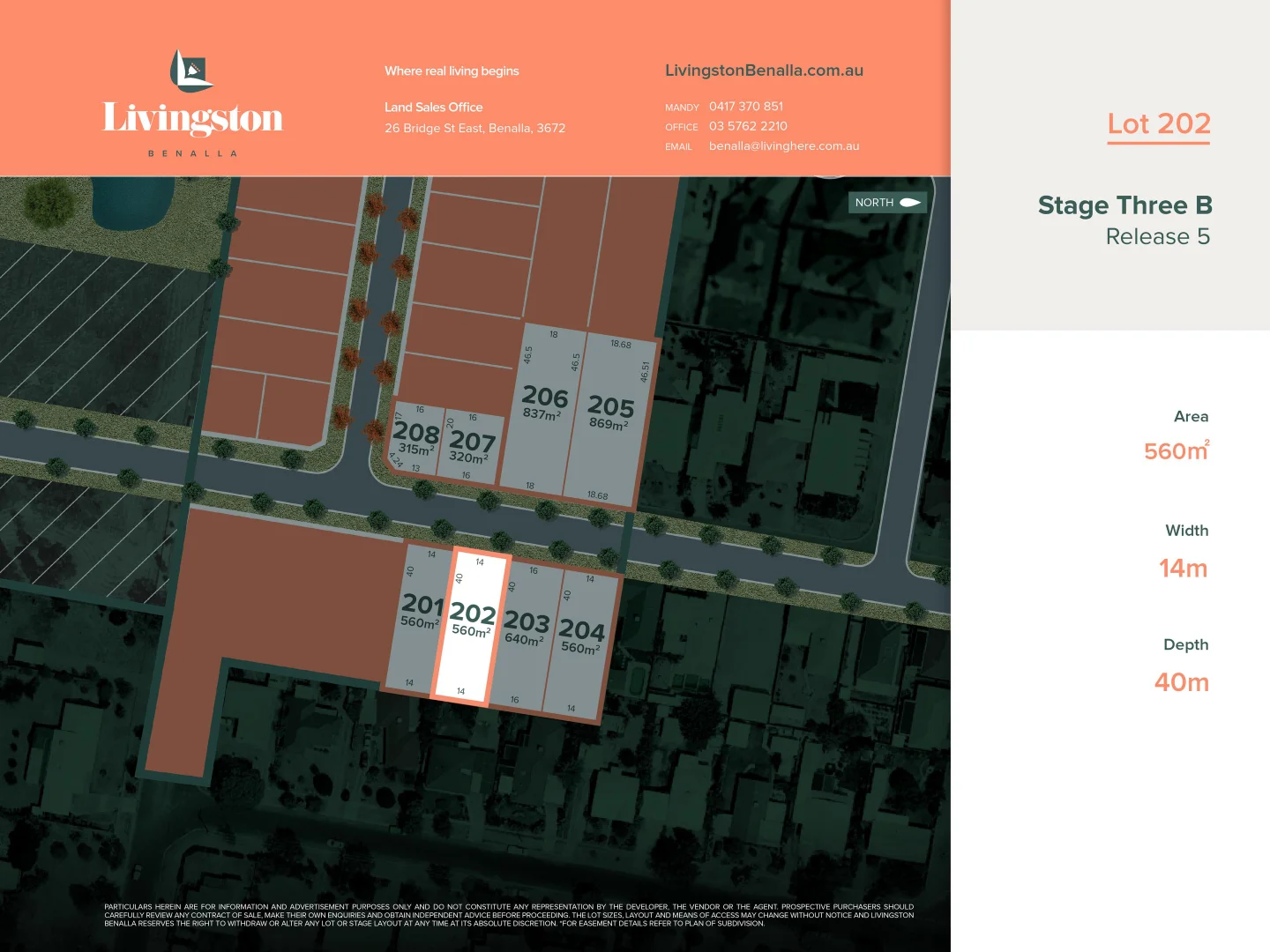The height and width of the screenshot is (952, 1270).
Task: Select Lot 207 with 320m² area
Action: click(x=471, y=447)
